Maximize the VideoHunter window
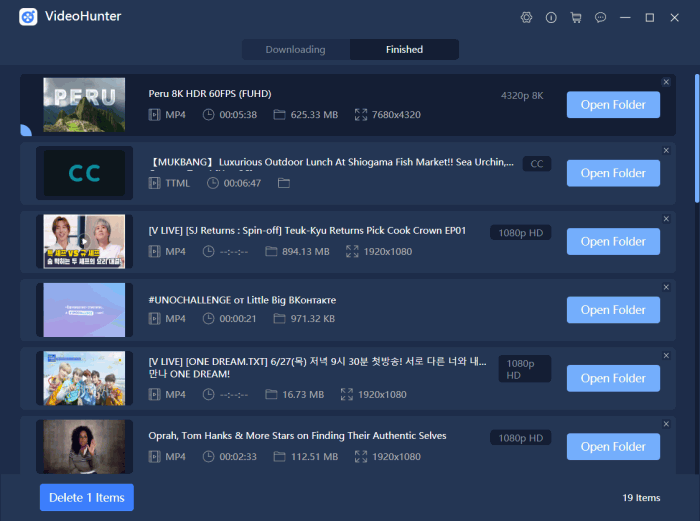 click(x=650, y=17)
